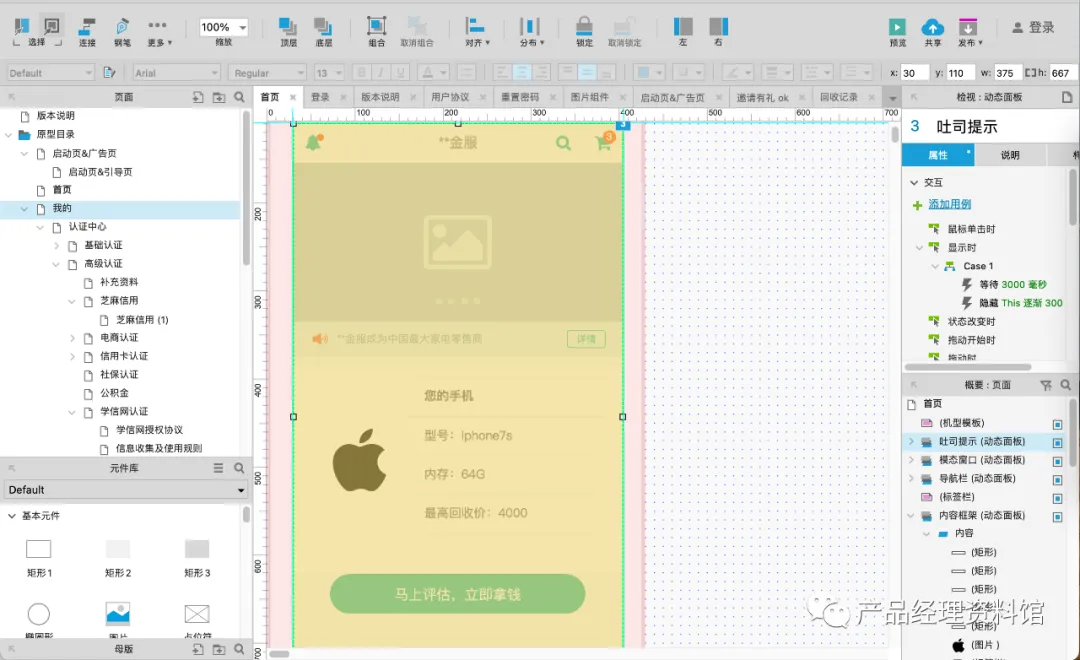Select the connect (连接) tool
Image resolution: width=1080 pixels, height=660 pixels.
[87, 32]
